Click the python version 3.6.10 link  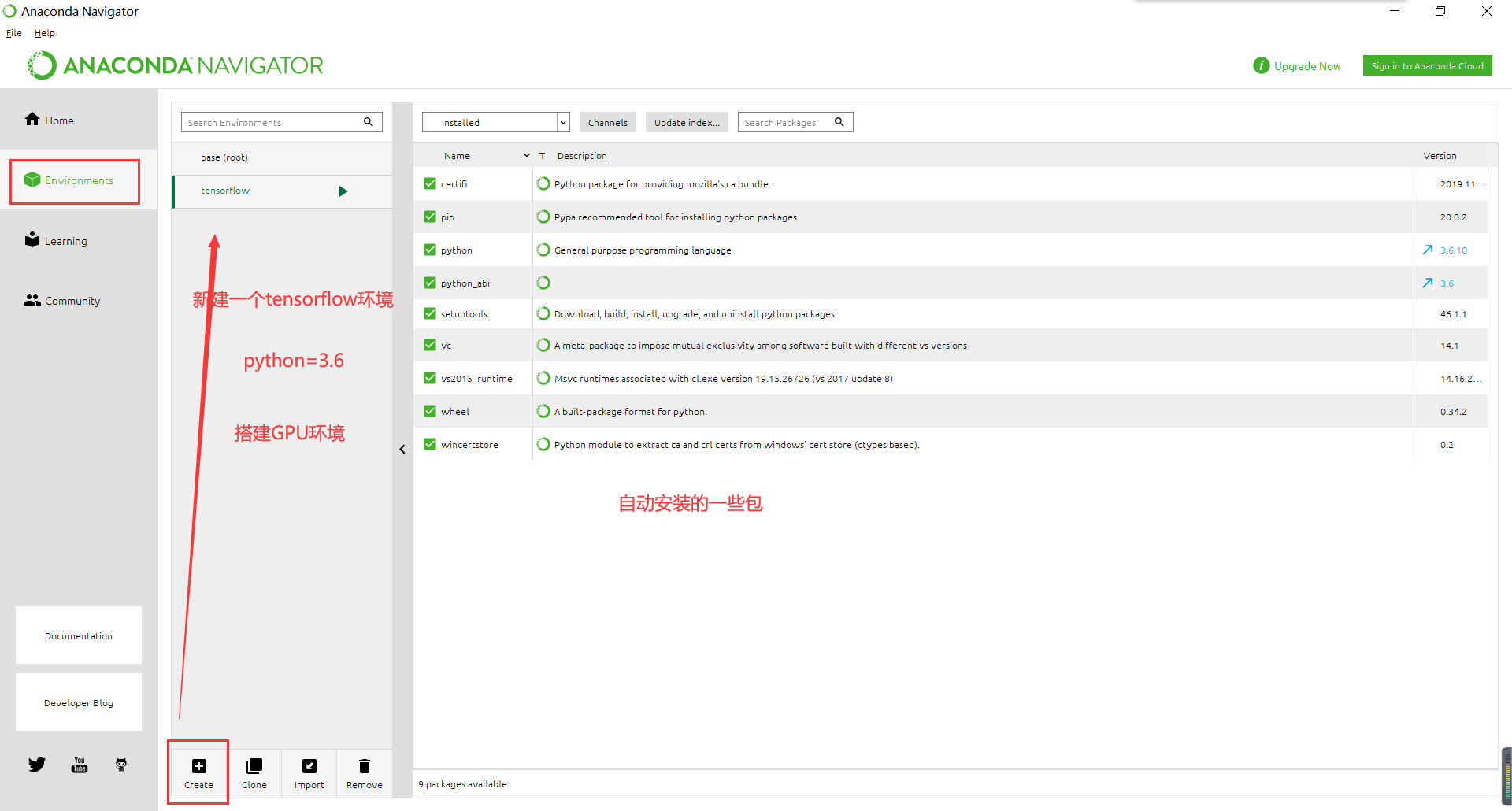[x=1452, y=250]
